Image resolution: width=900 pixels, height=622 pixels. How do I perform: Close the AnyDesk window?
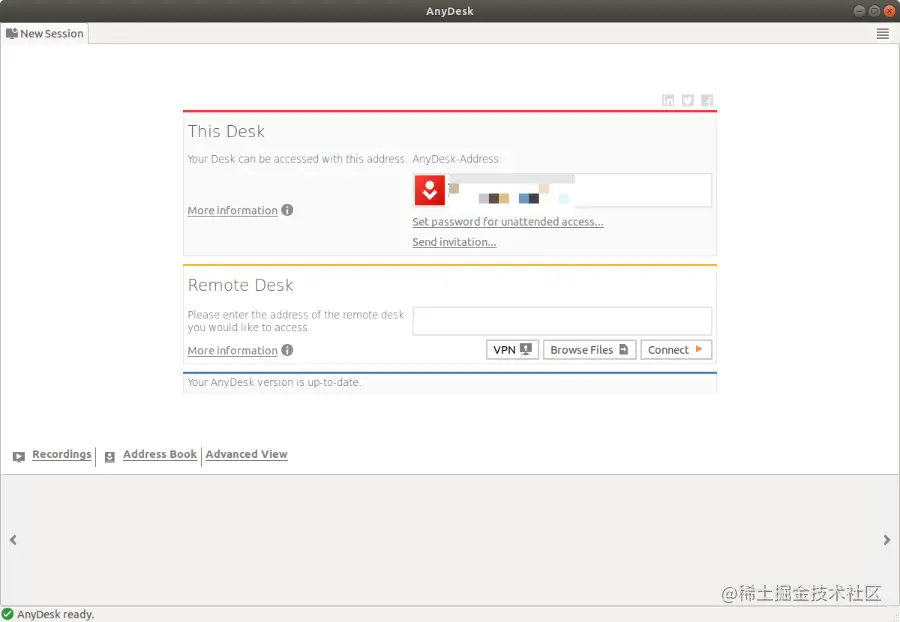[889, 11]
